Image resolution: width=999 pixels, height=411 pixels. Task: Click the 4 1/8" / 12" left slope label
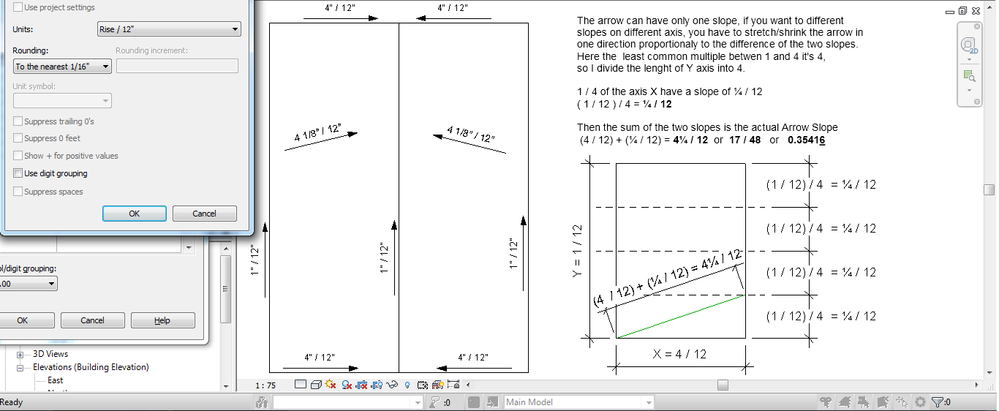319,135
